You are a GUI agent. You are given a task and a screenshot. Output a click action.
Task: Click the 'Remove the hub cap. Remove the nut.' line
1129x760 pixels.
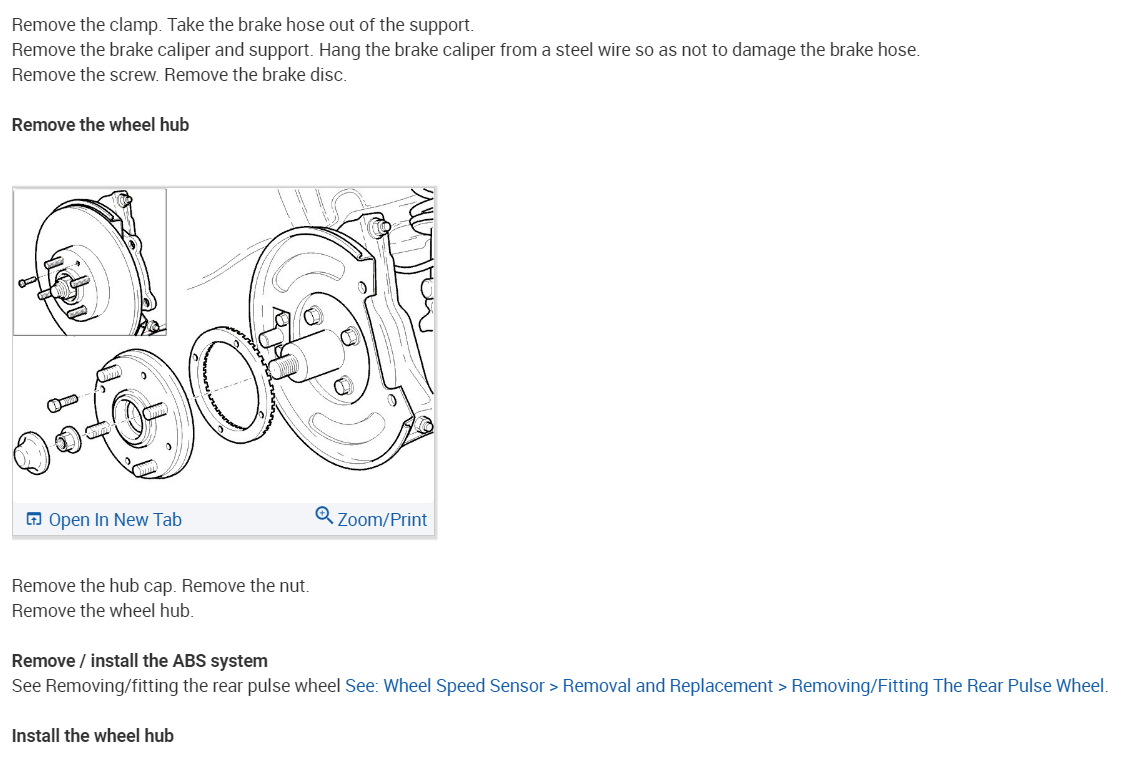pos(161,586)
